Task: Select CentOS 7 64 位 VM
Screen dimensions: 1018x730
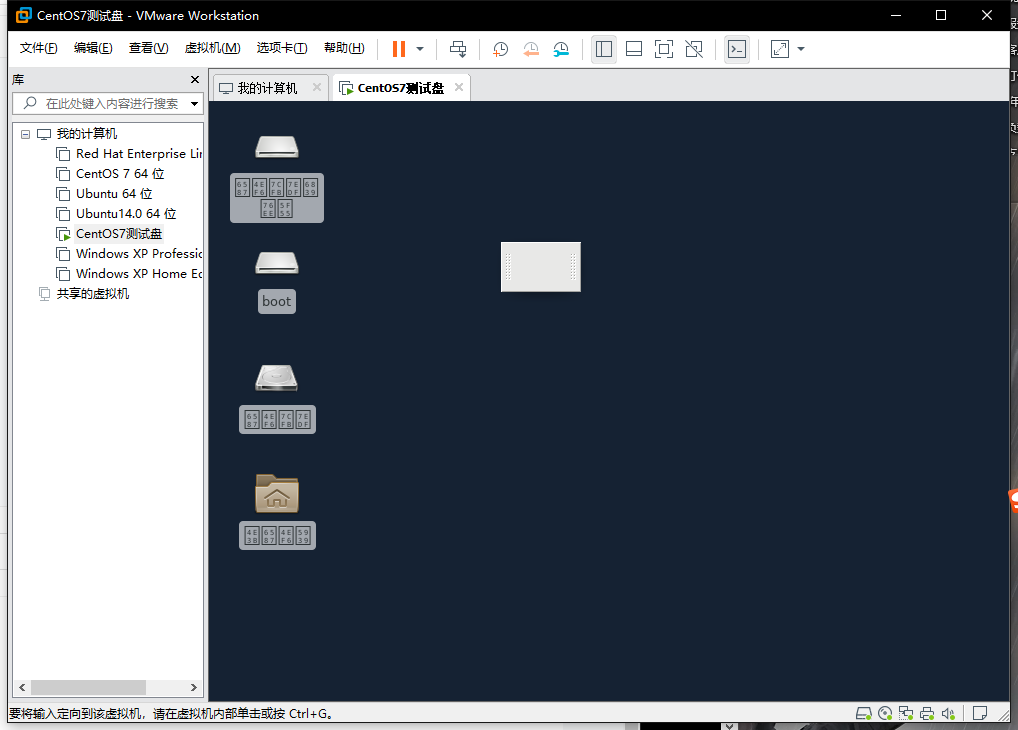Action: tap(120, 174)
